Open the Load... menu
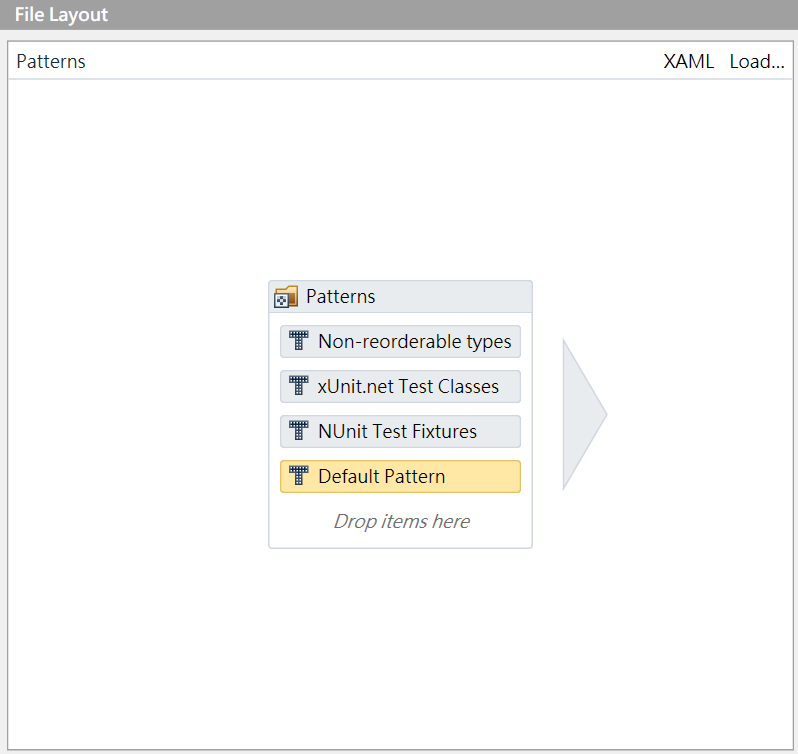 [756, 62]
